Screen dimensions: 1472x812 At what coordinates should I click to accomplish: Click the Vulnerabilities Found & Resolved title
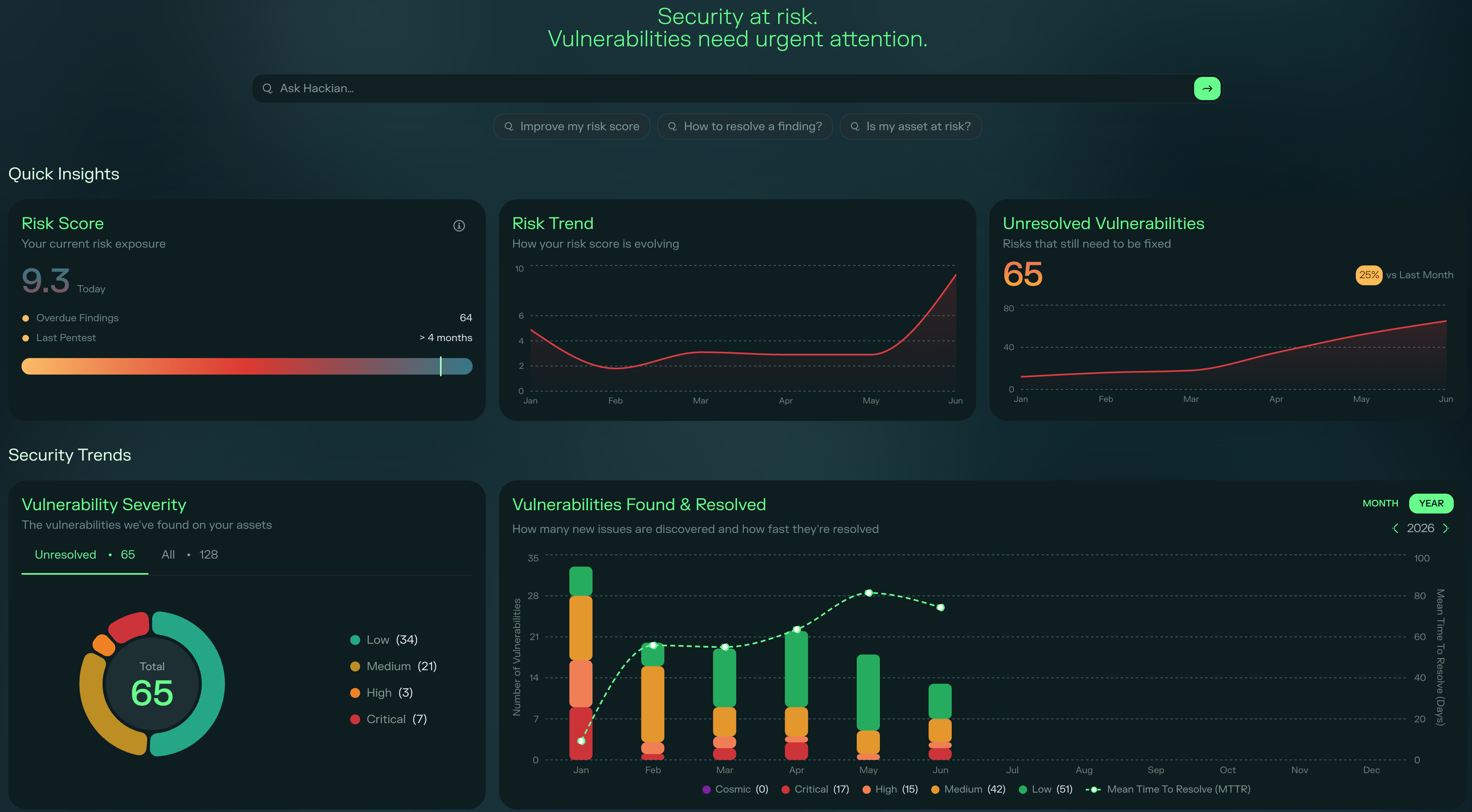click(x=639, y=504)
